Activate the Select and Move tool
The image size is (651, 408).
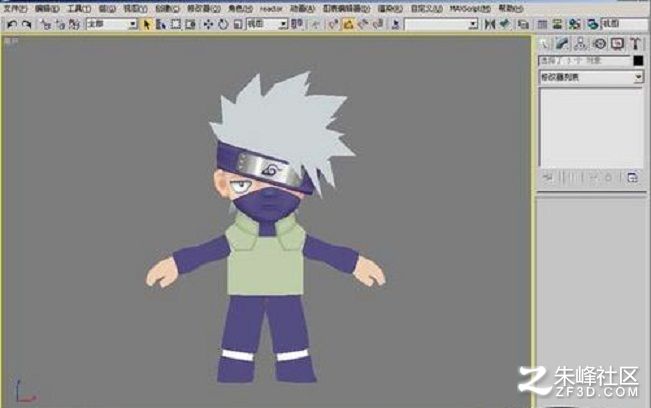tap(208, 24)
